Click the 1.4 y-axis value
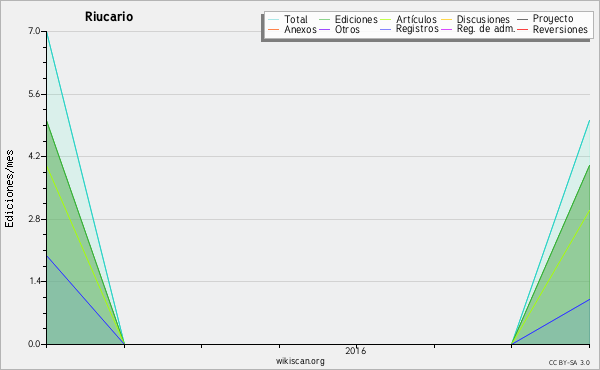The width and height of the screenshot is (600, 370). 34,282
